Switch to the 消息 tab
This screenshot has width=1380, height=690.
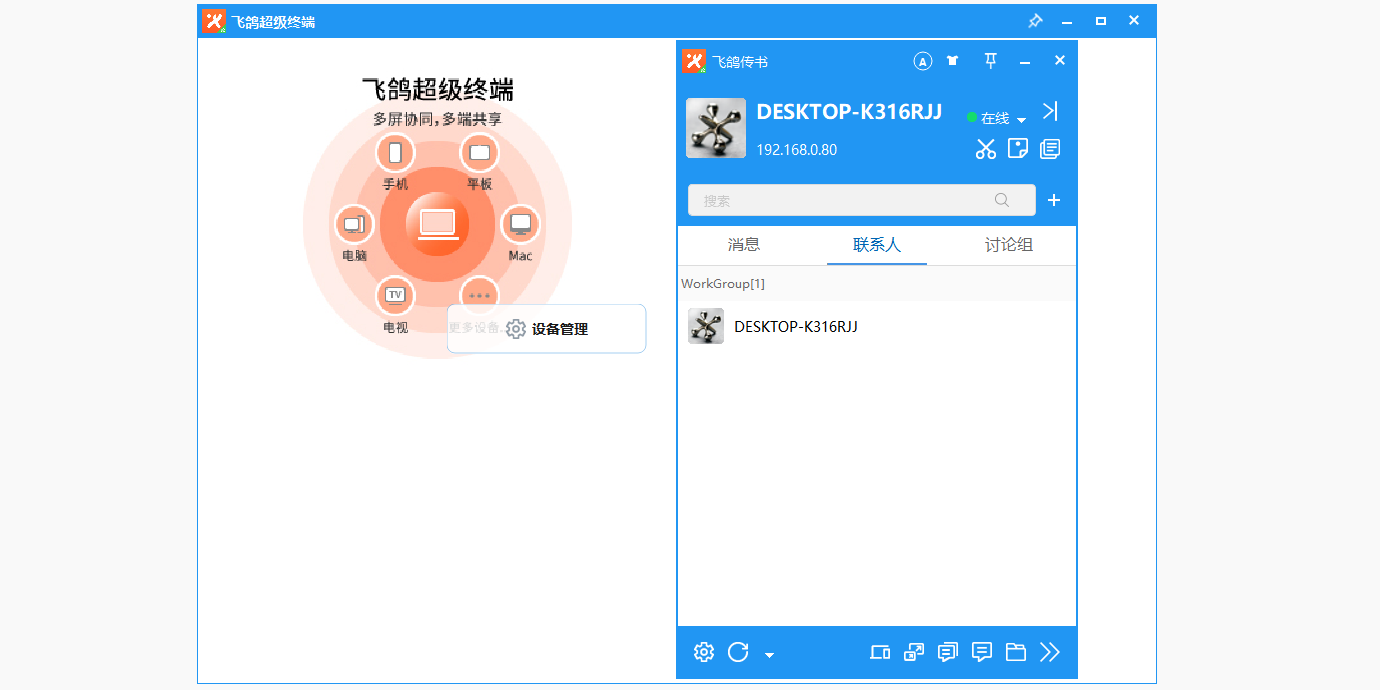744,245
